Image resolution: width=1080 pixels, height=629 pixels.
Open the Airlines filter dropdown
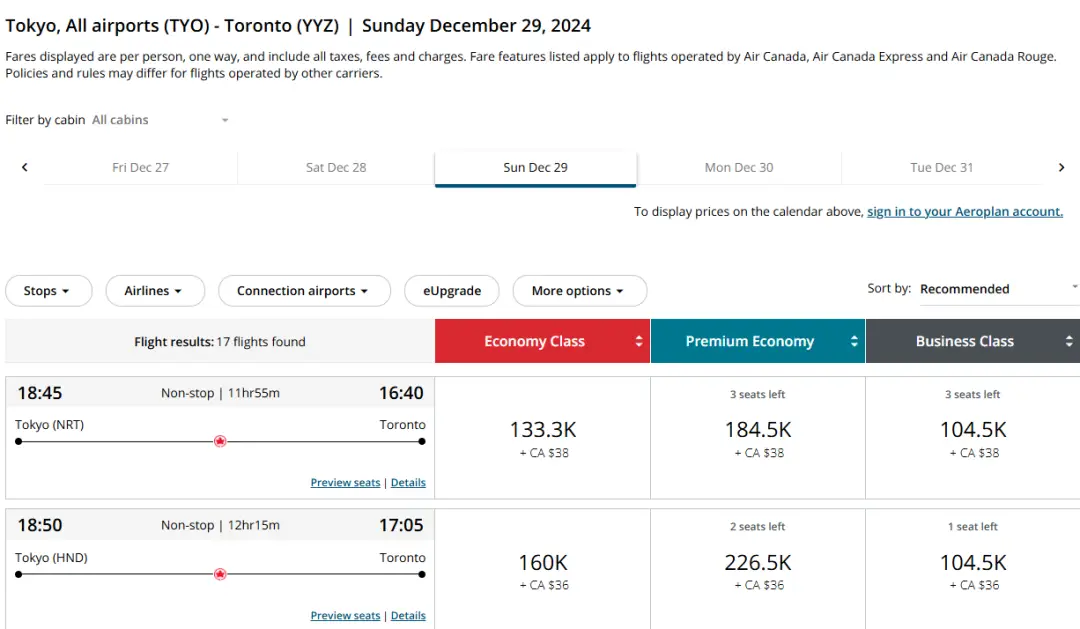pyautogui.click(x=154, y=291)
